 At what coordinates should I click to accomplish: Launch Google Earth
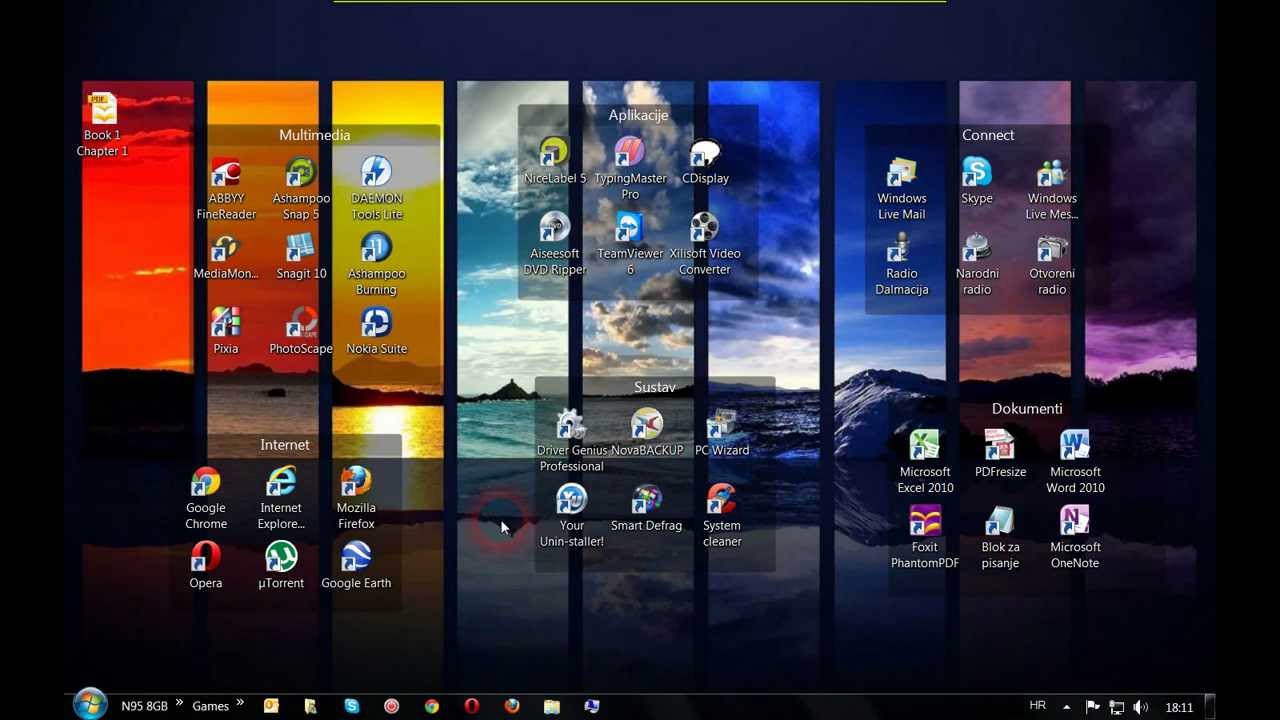356,565
